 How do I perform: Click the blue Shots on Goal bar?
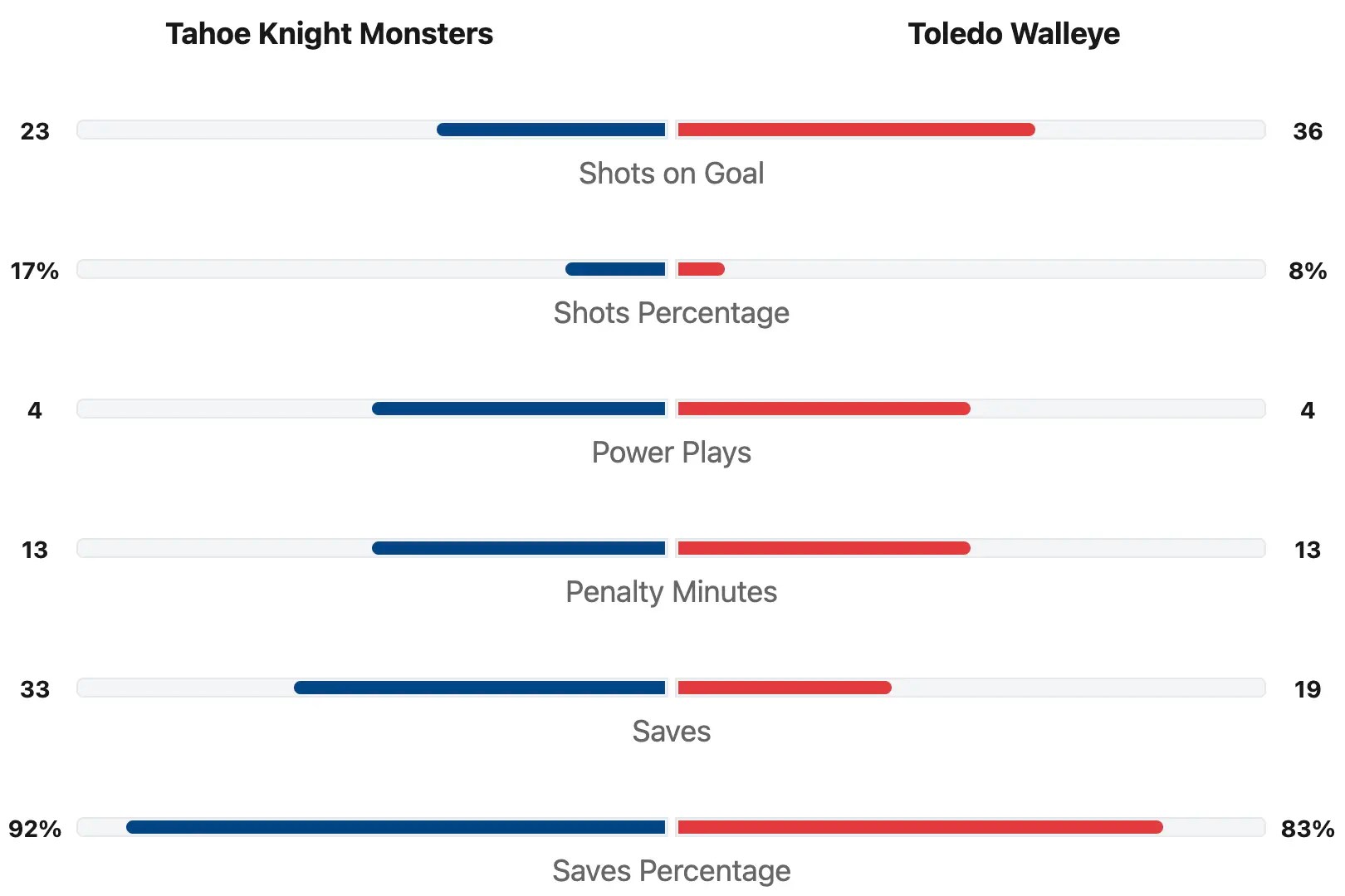(x=551, y=130)
